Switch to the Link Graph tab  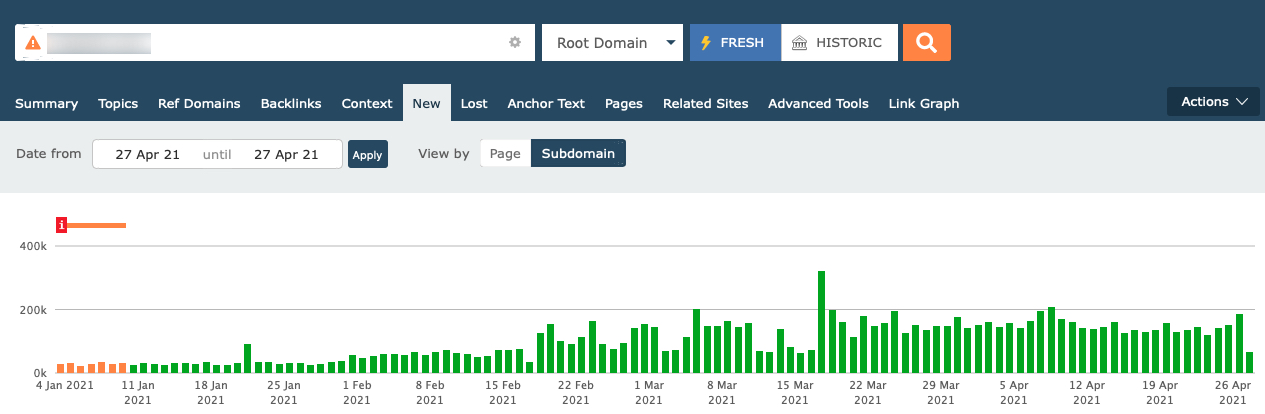point(923,103)
